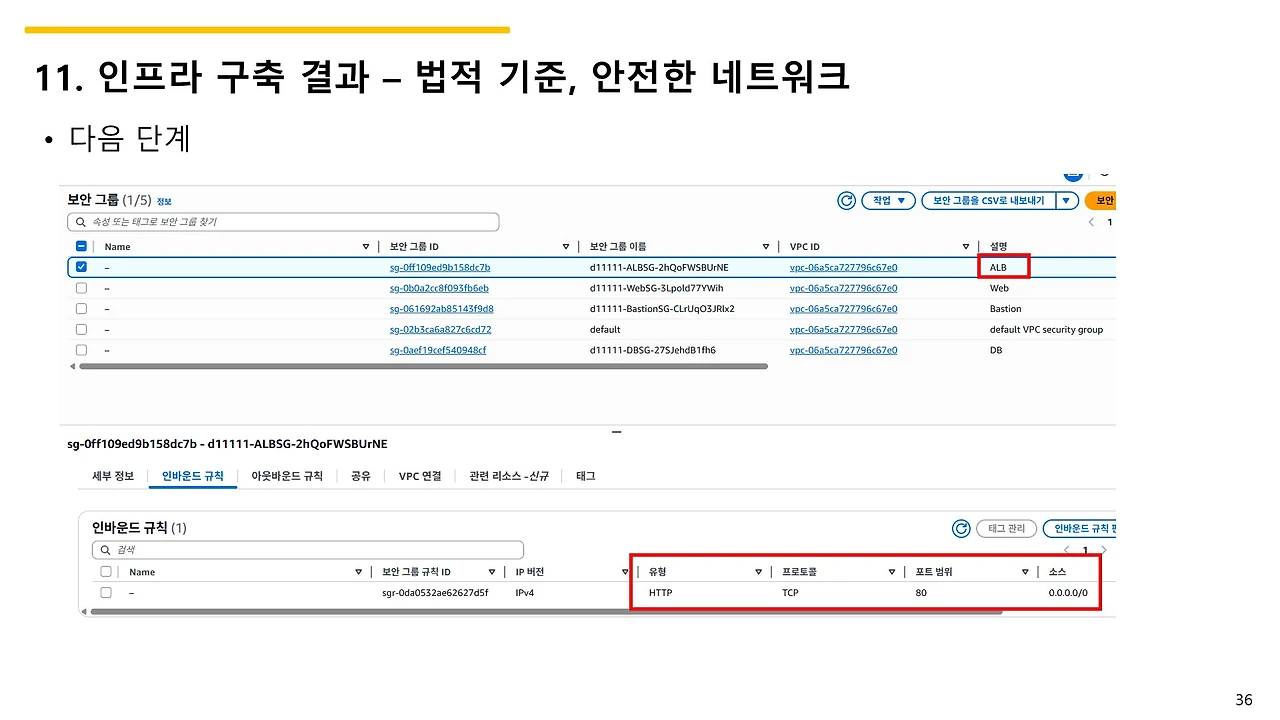Viewport: 1280px width, 720px height.
Task: Select the 태그 tab
Action: 585,476
